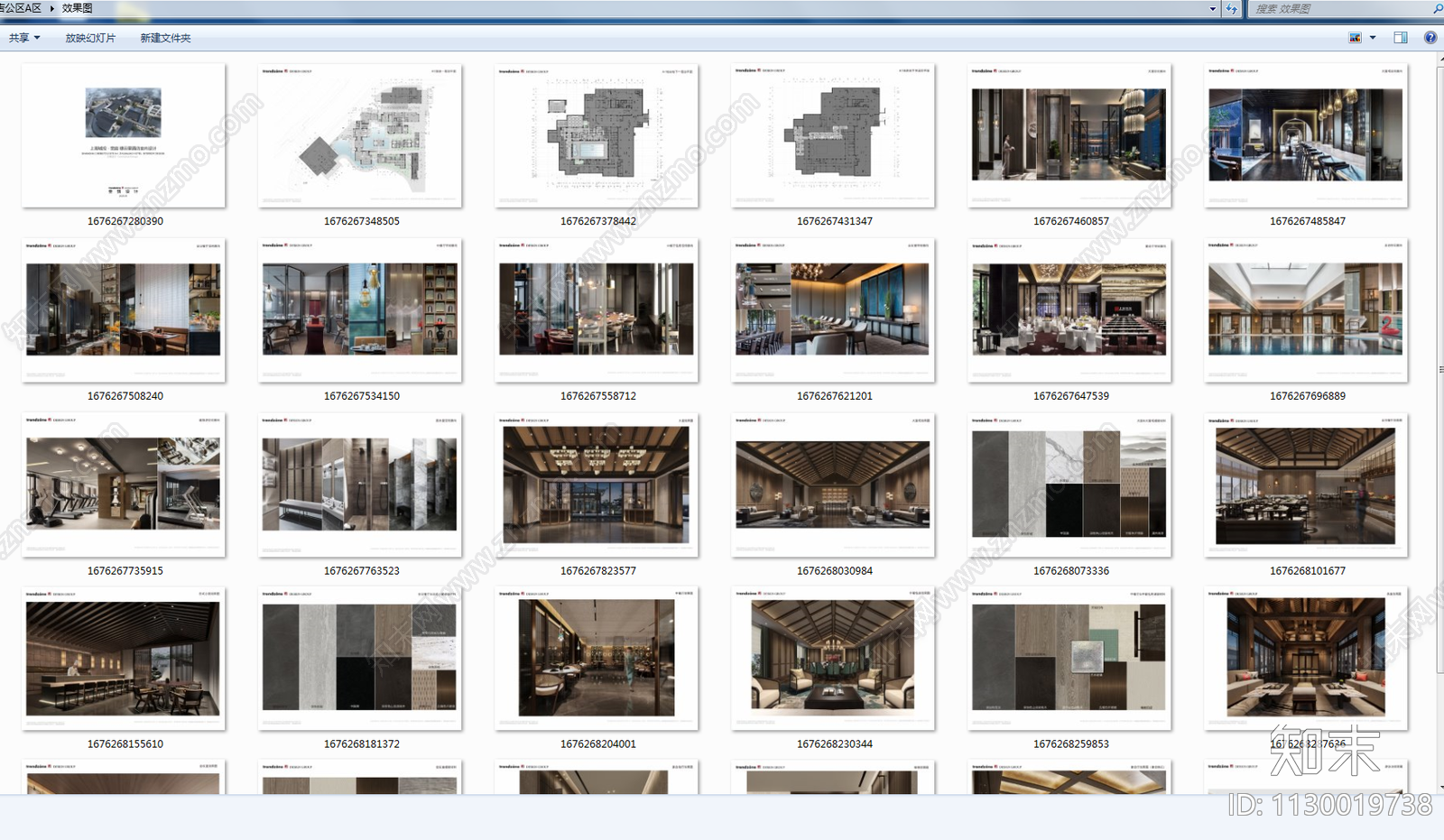Select image 1676267534150
This screenshot has width=1444, height=840.
pyautogui.click(x=360, y=310)
